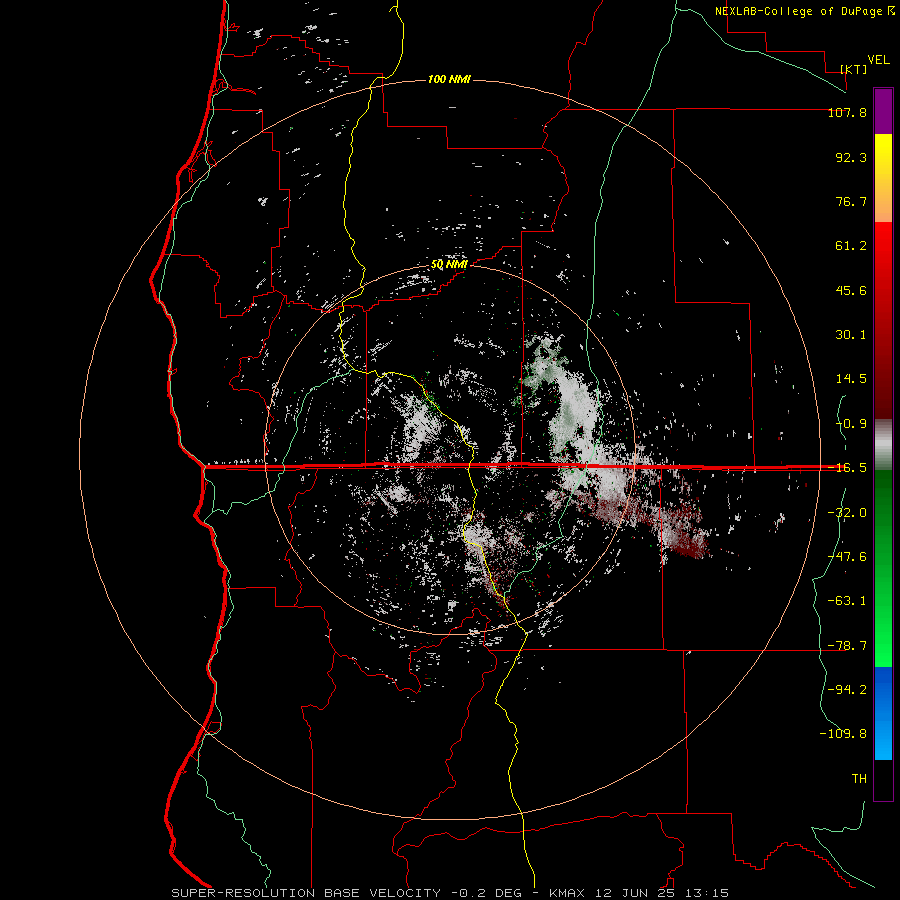Select the 61.2 velocity scale value
The width and height of the screenshot is (900, 900).
(x=851, y=246)
